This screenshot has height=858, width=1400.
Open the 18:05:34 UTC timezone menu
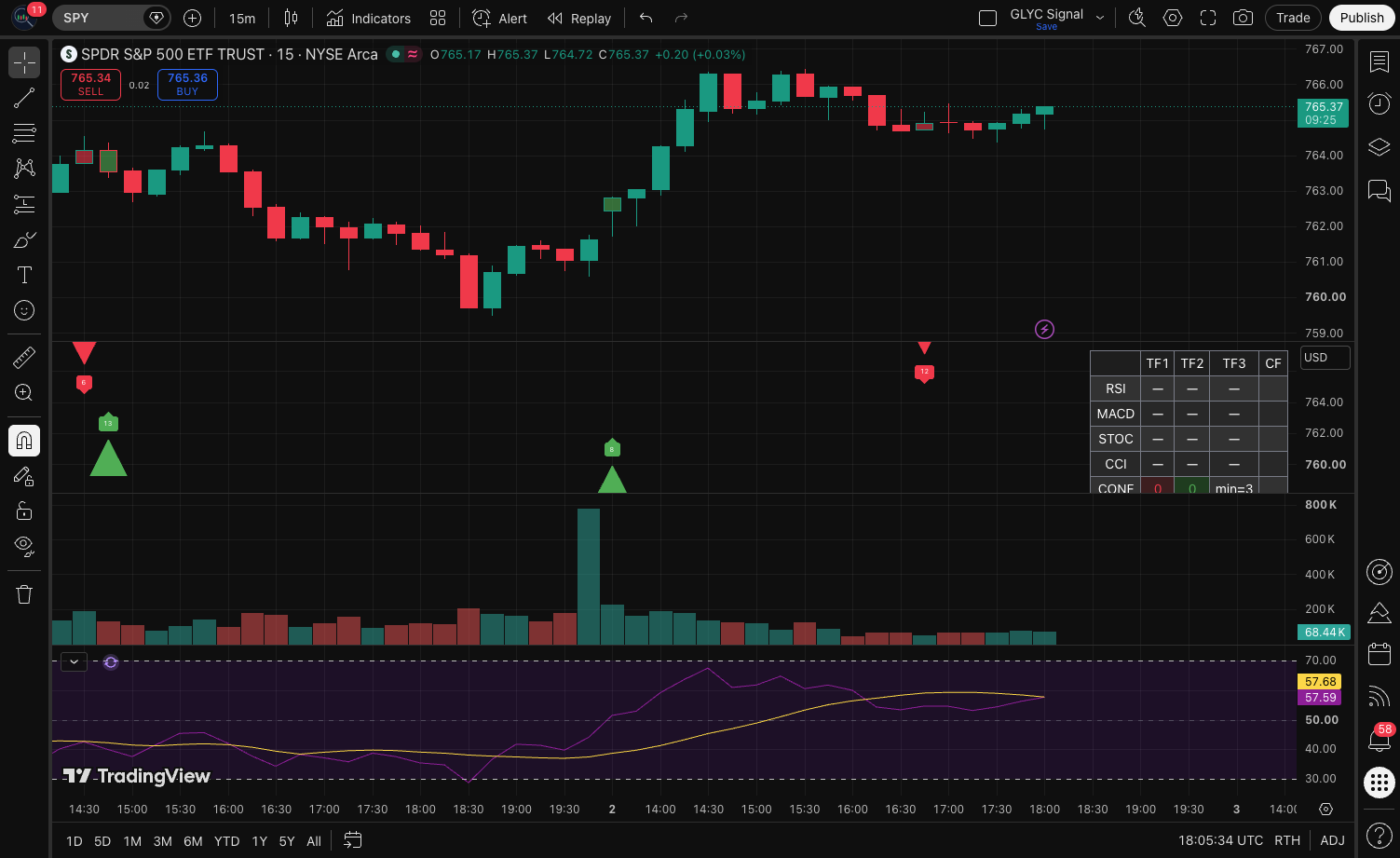(1221, 840)
